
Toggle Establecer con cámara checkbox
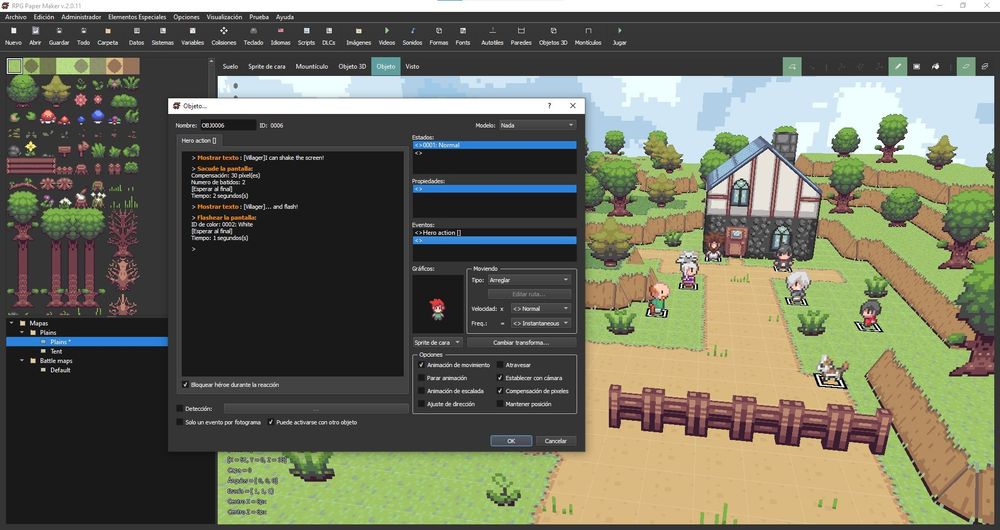pyautogui.click(x=500, y=378)
